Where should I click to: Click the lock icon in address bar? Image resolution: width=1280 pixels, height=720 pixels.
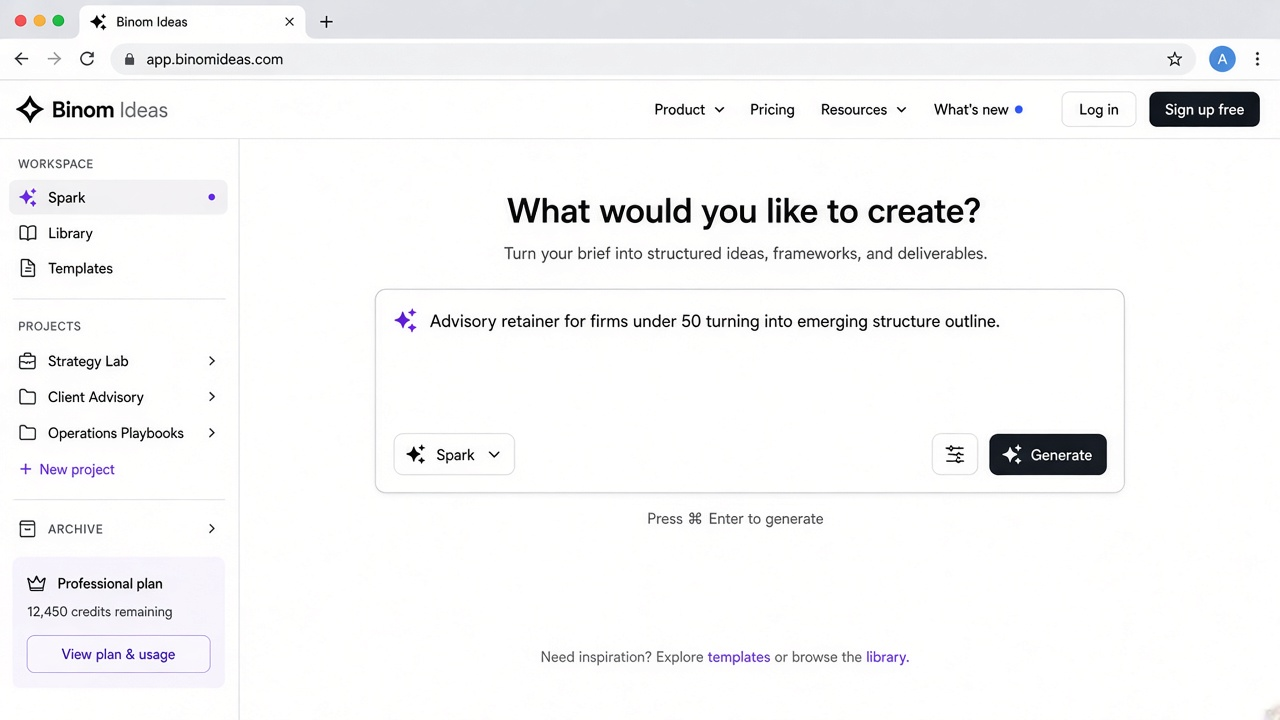tap(129, 59)
